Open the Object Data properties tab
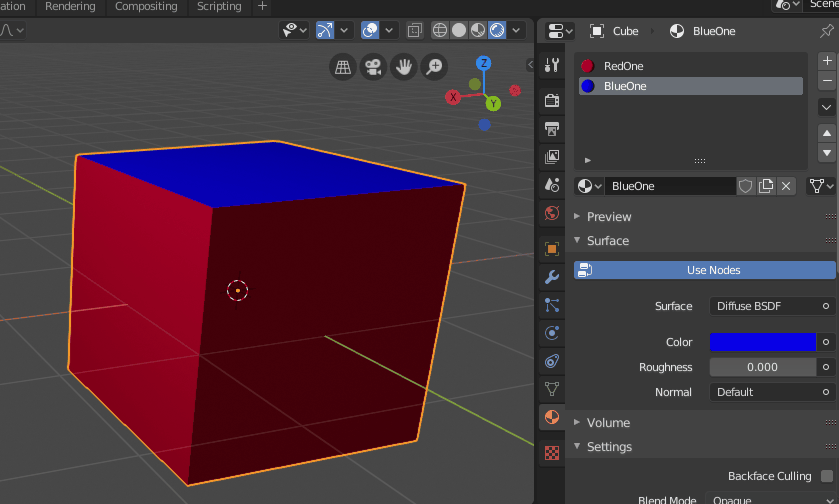839x504 pixels. (x=552, y=389)
